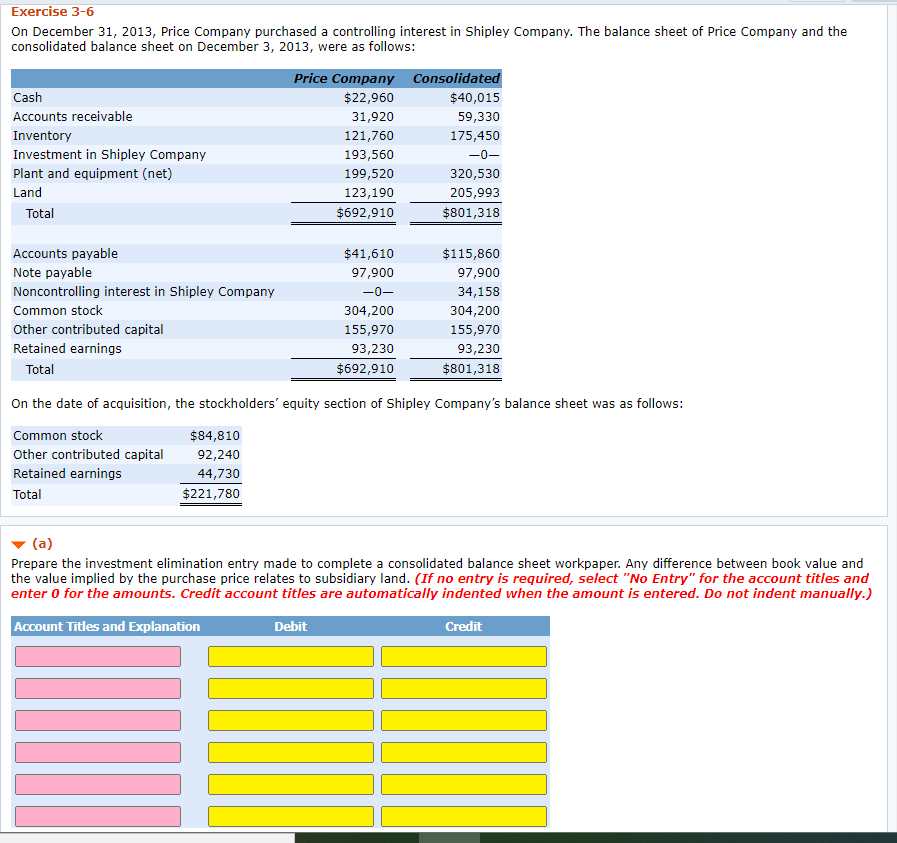Select consolidated total assets $801,318
Viewport: 897px width, 843px height.
(471, 213)
